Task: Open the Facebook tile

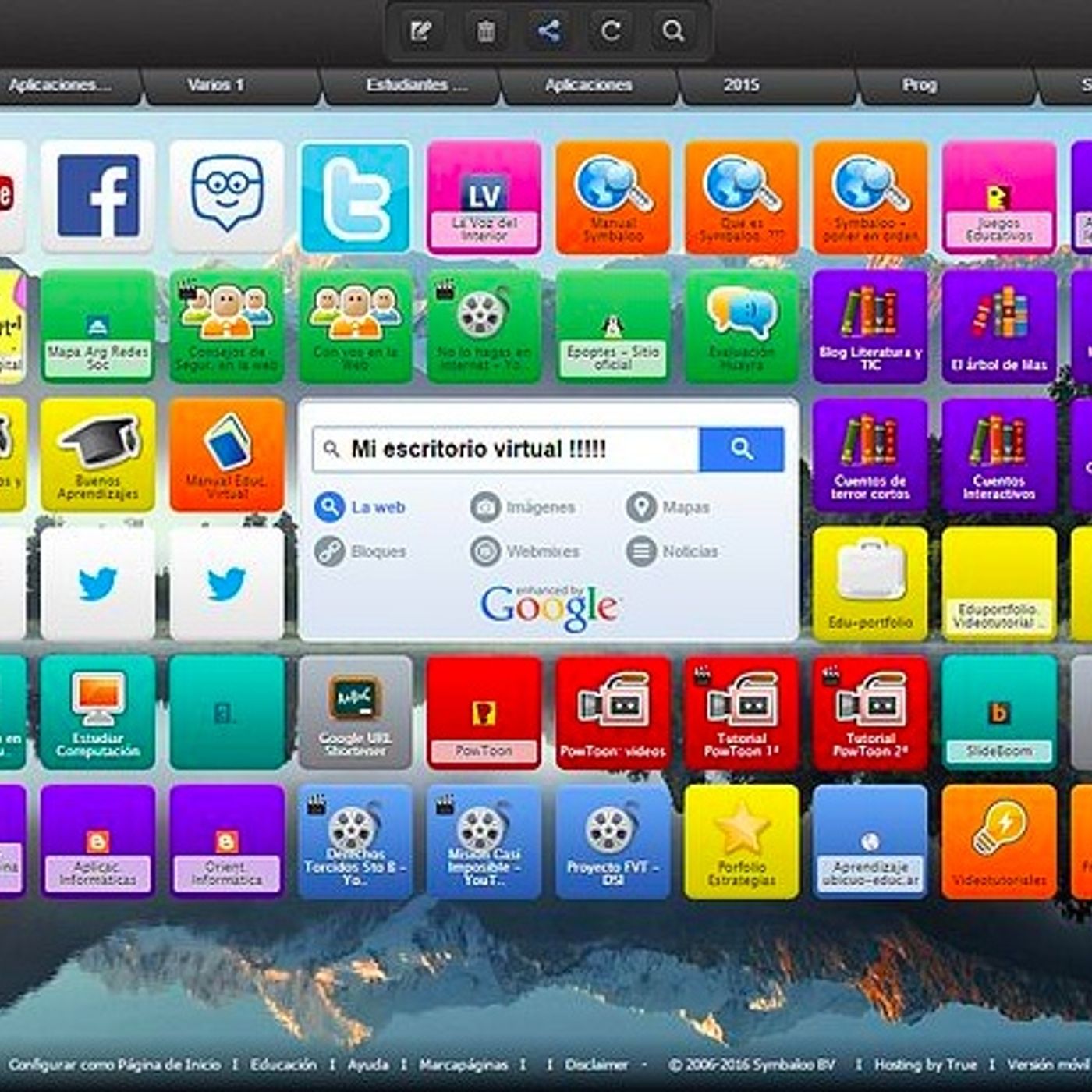Action: (x=98, y=197)
